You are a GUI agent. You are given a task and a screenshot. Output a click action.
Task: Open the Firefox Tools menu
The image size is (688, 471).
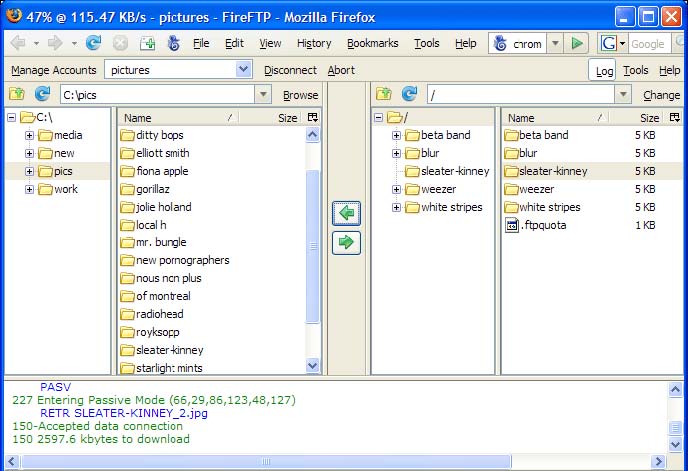[x=426, y=43]
